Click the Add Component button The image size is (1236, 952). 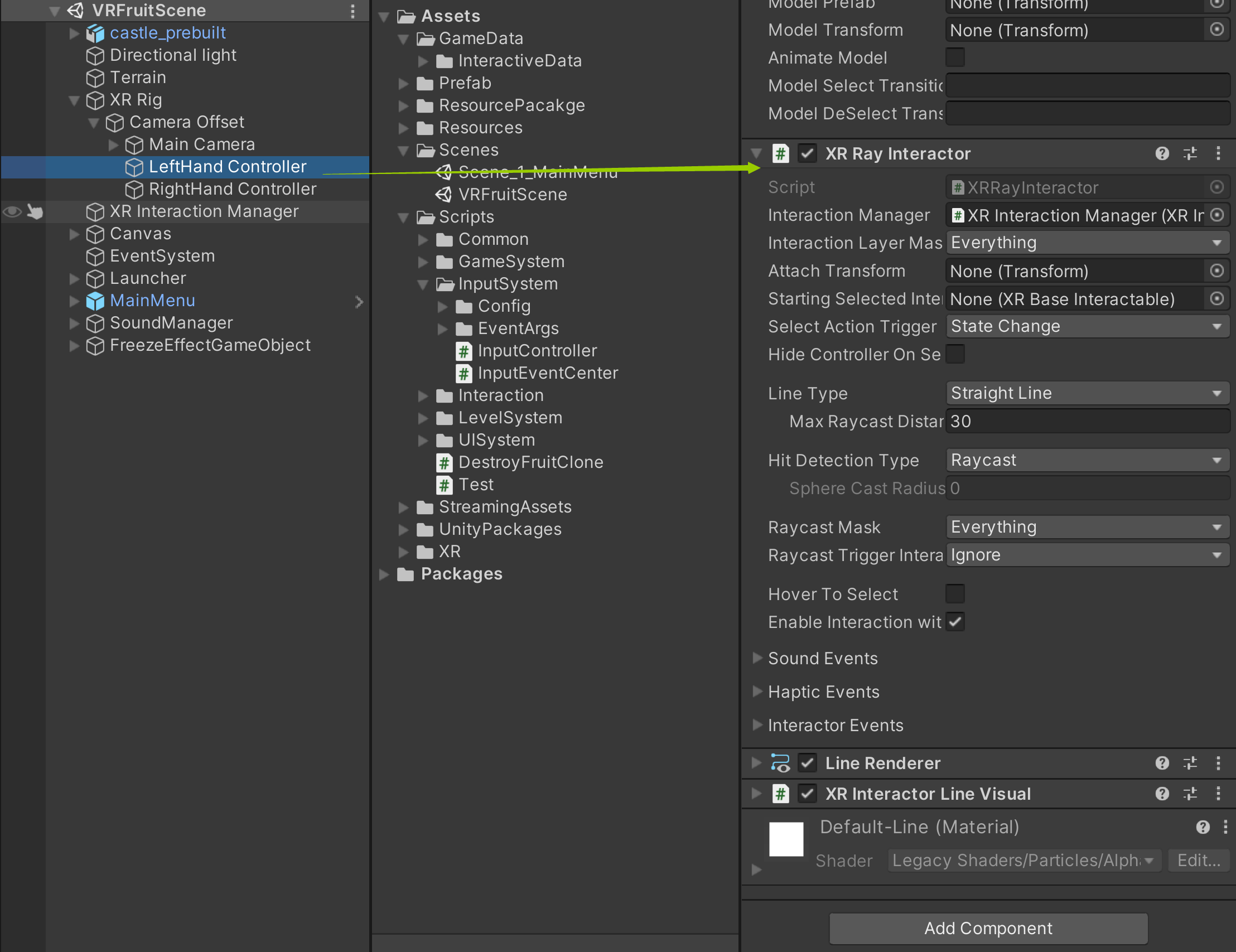(x=988, y=928)
